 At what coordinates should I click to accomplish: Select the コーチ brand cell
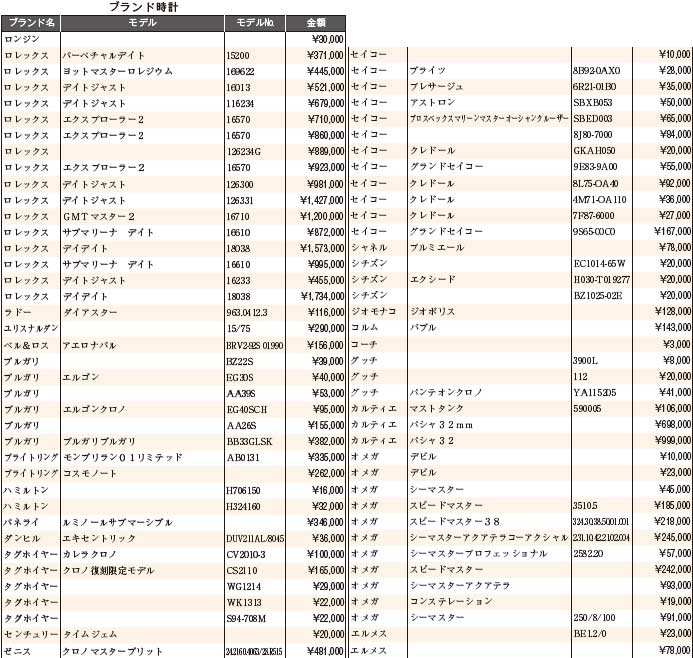tap(364, 344)
